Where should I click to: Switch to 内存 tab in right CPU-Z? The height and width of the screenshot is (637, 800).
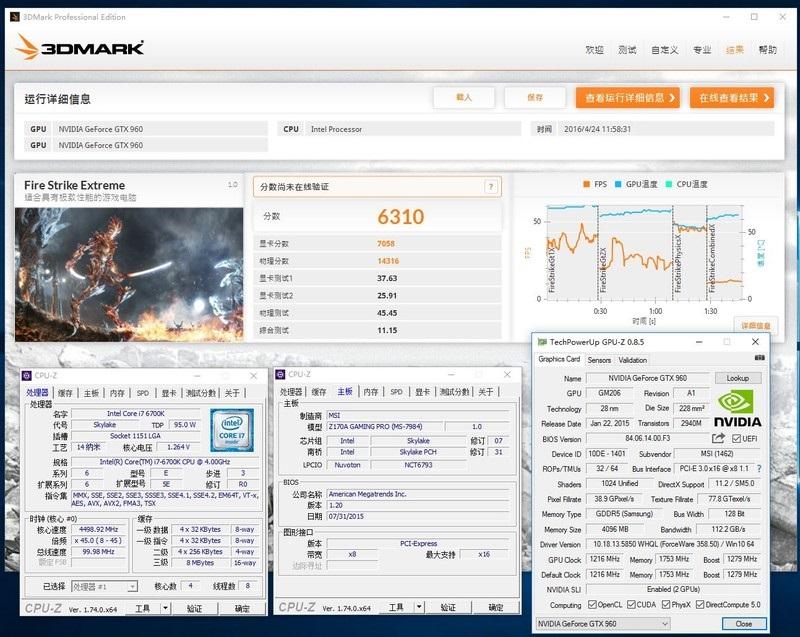click(x=371, y=392)
